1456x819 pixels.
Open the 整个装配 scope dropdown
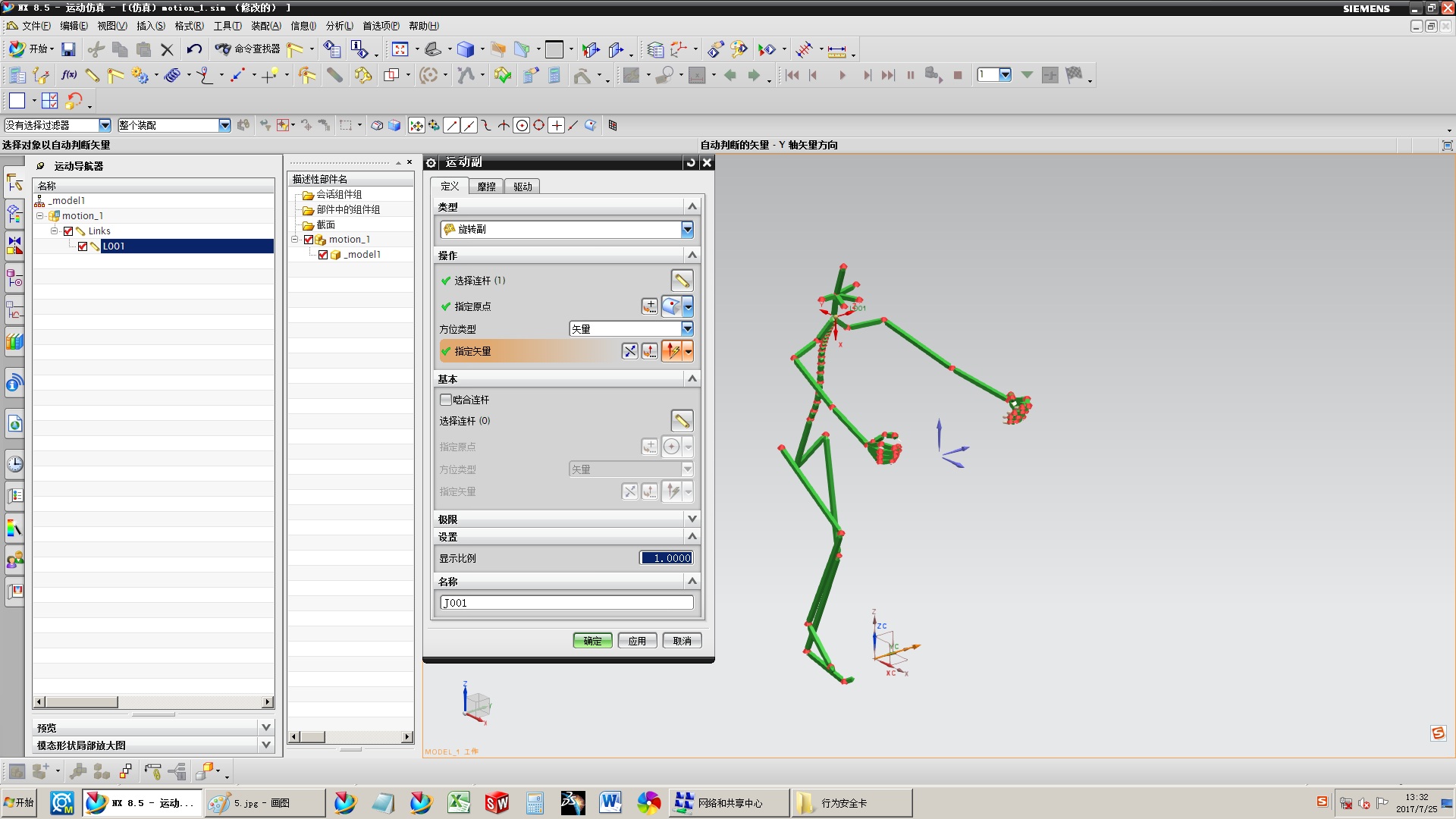tap(224, 125)
